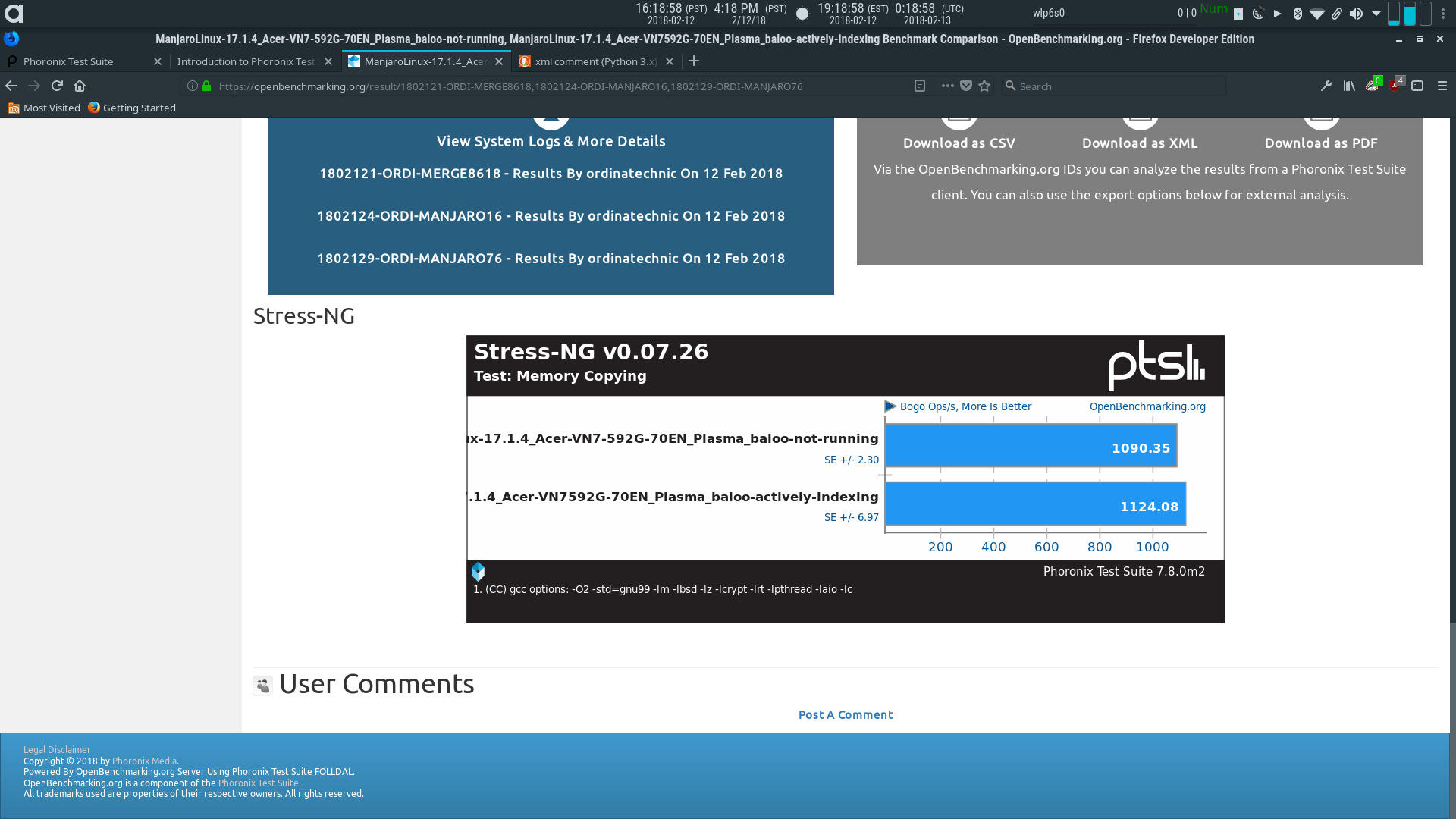
Task: Click the 1090.35 baloo-not-running result bar
Action: click(1031, 445)
